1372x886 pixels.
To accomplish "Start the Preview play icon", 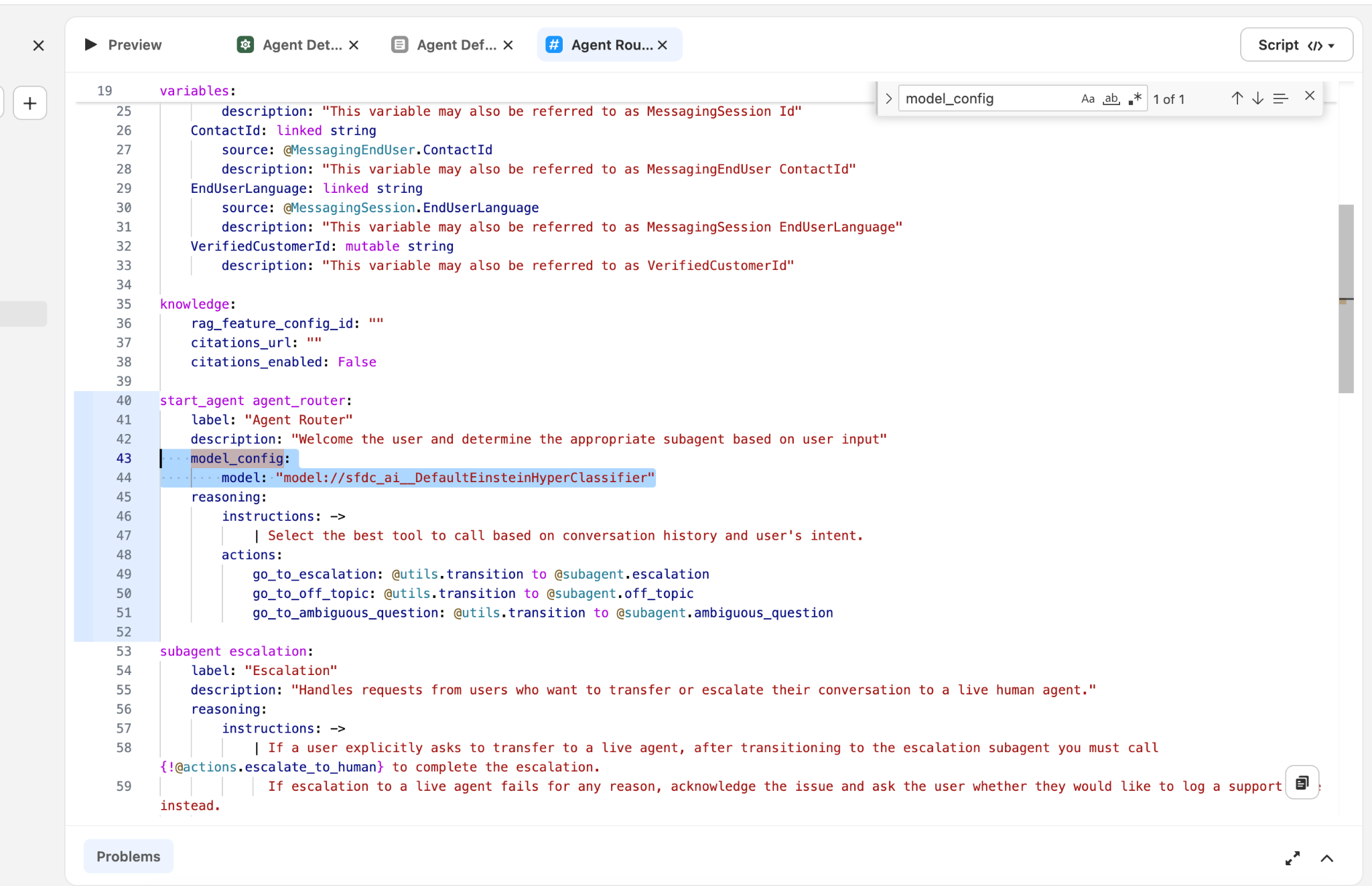I will [90, 44].
